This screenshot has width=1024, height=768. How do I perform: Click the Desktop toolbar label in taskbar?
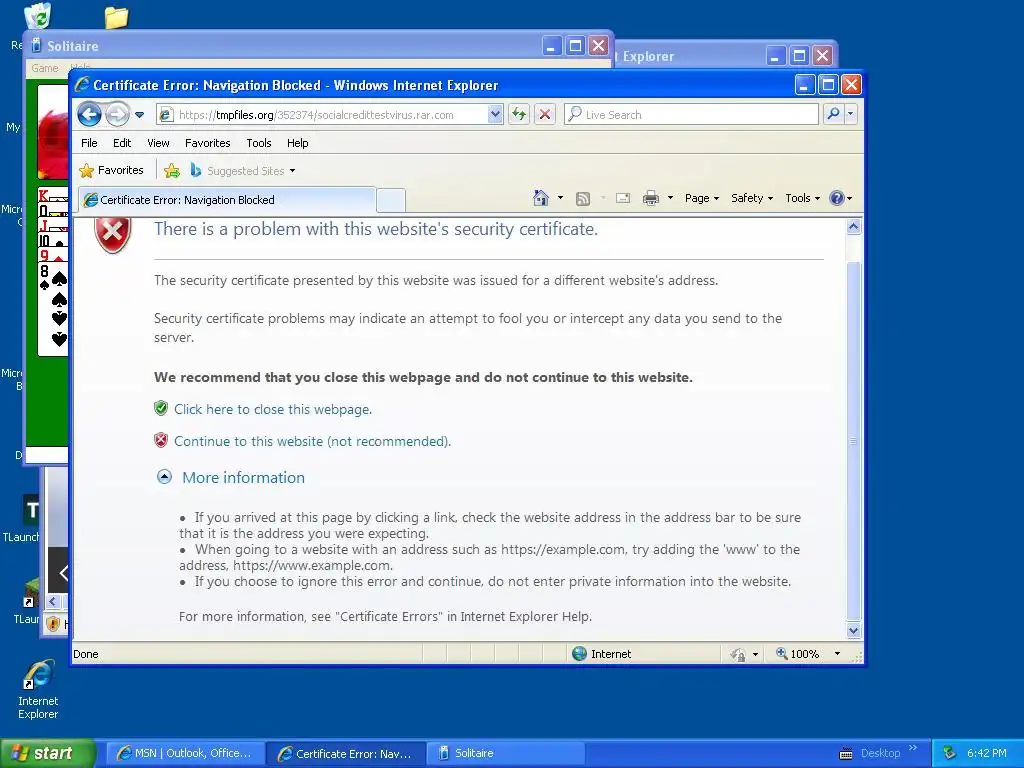pyautogui.click(x=880, y=754)
